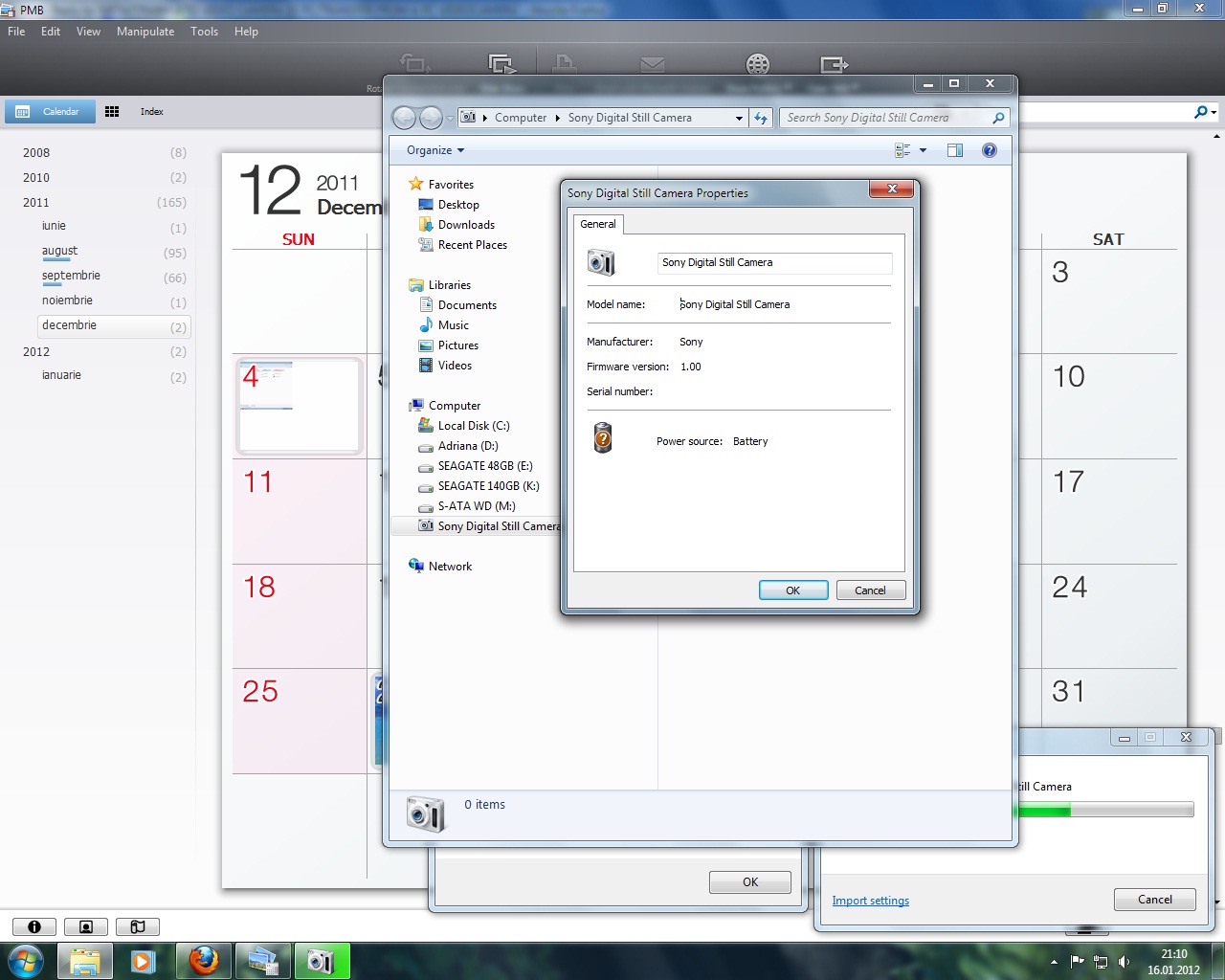Open the view options dropdown arrow

click(923, 150)
